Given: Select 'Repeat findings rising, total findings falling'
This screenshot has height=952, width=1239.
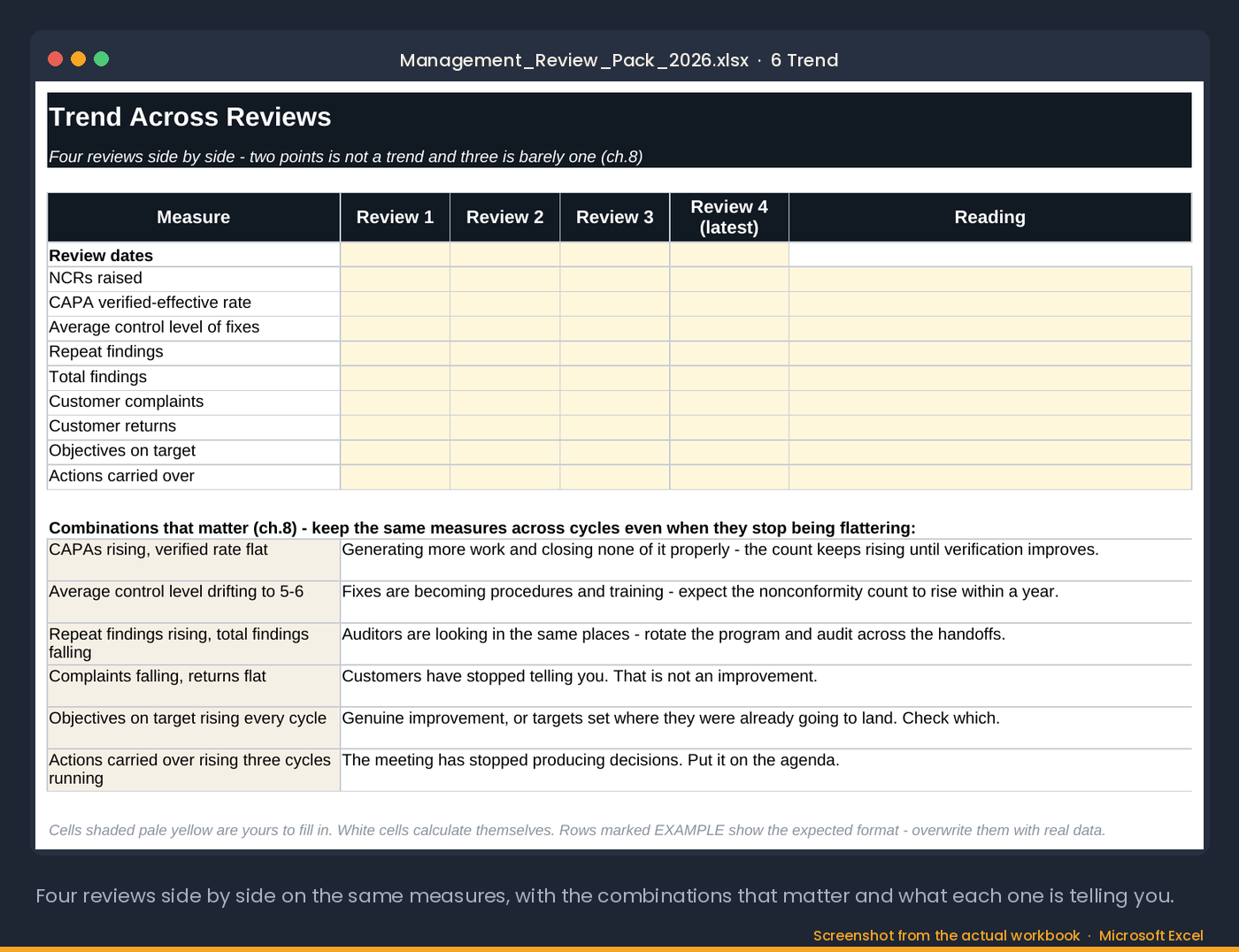Looking at the screenshot, I should (x=194, y=644).
